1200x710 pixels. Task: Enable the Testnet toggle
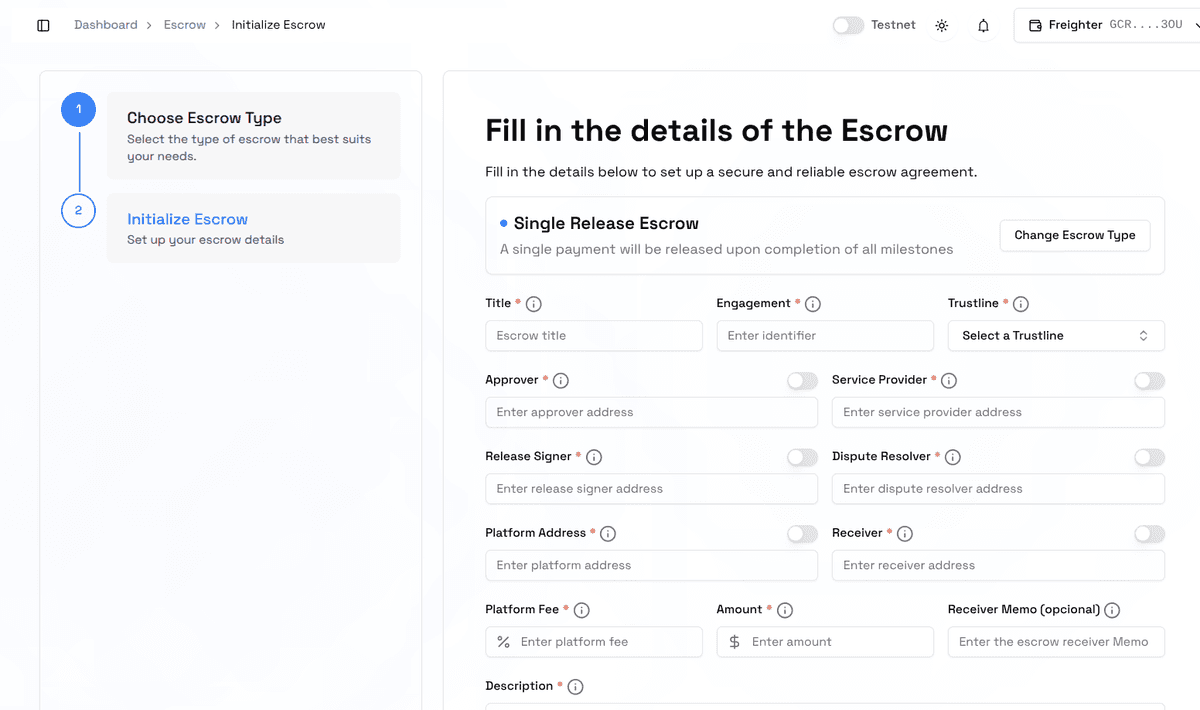click(x=849, y=24)
